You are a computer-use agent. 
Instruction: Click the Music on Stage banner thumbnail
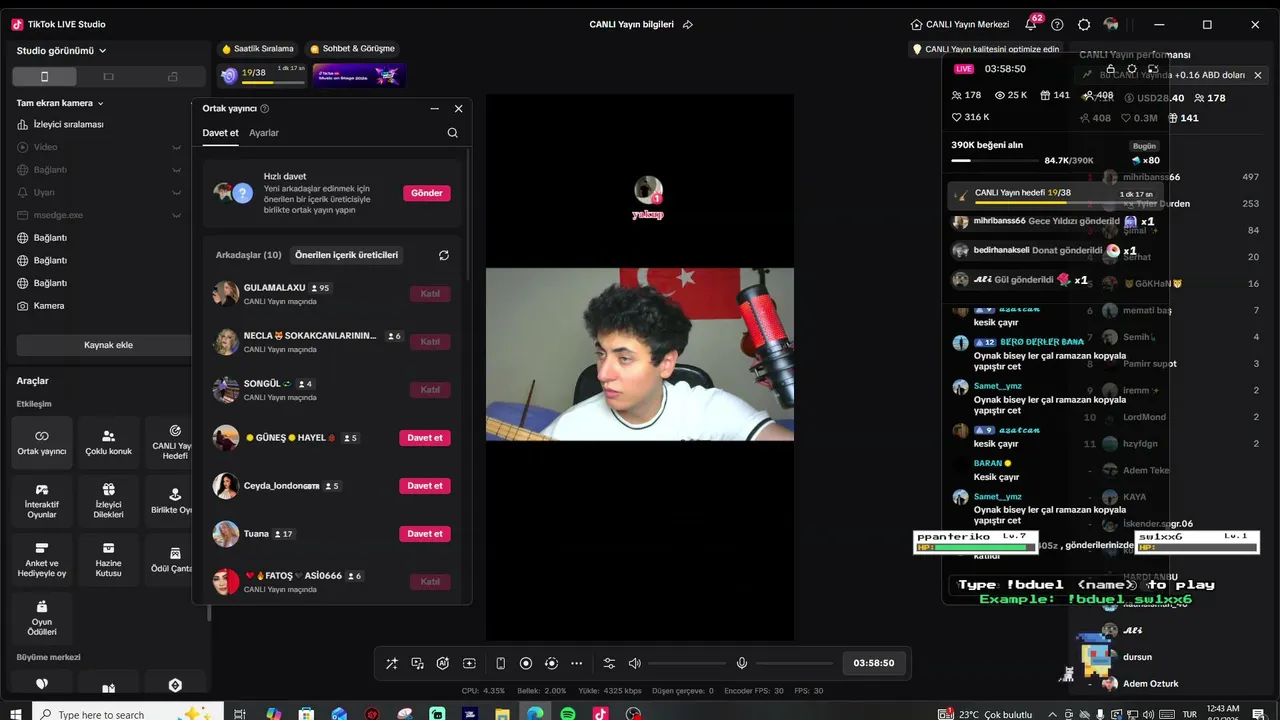[x=359, y=75]
